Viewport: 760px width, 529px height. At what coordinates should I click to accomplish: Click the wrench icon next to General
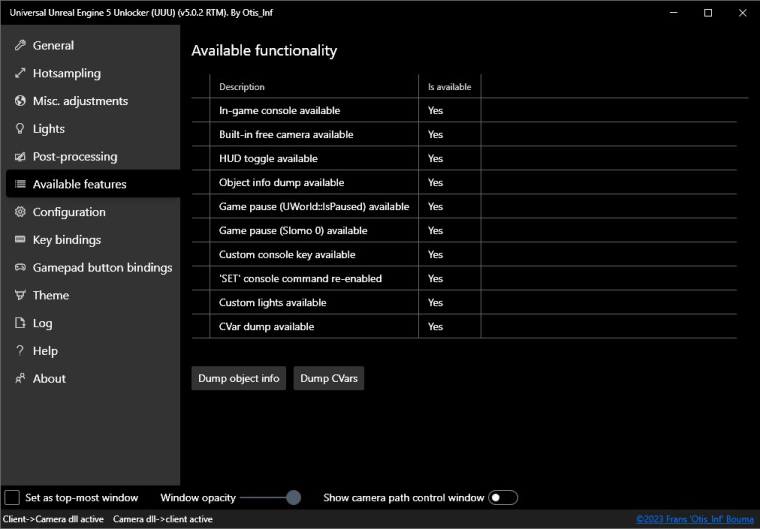pos(20,46)
